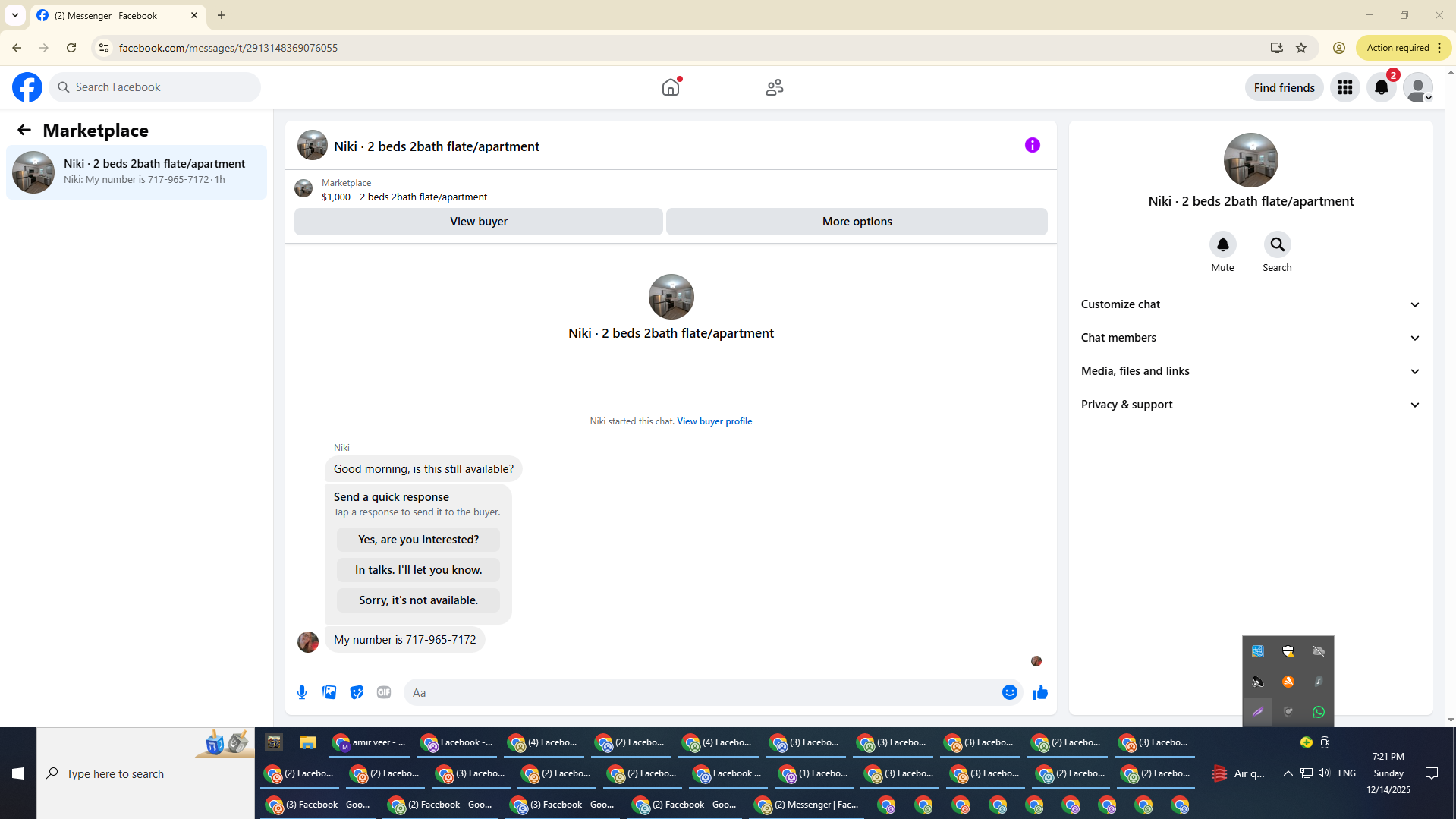Image resolution: width=1456 pixels, height=819 pixels.
Task: Expand Chat members section
Action: point(1250,338)
